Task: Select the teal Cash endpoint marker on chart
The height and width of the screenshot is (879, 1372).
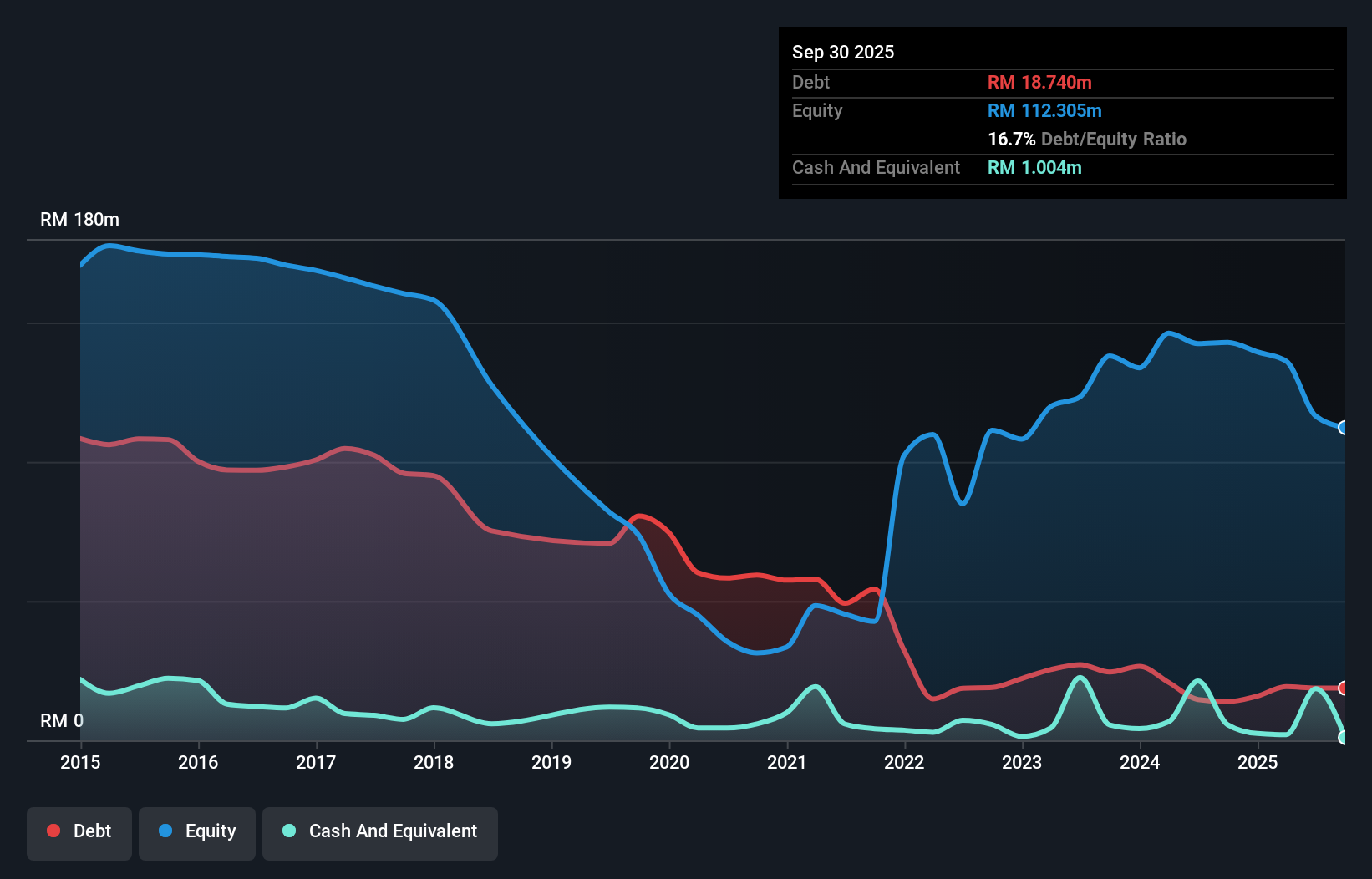Action: (x=1344, y=737)
